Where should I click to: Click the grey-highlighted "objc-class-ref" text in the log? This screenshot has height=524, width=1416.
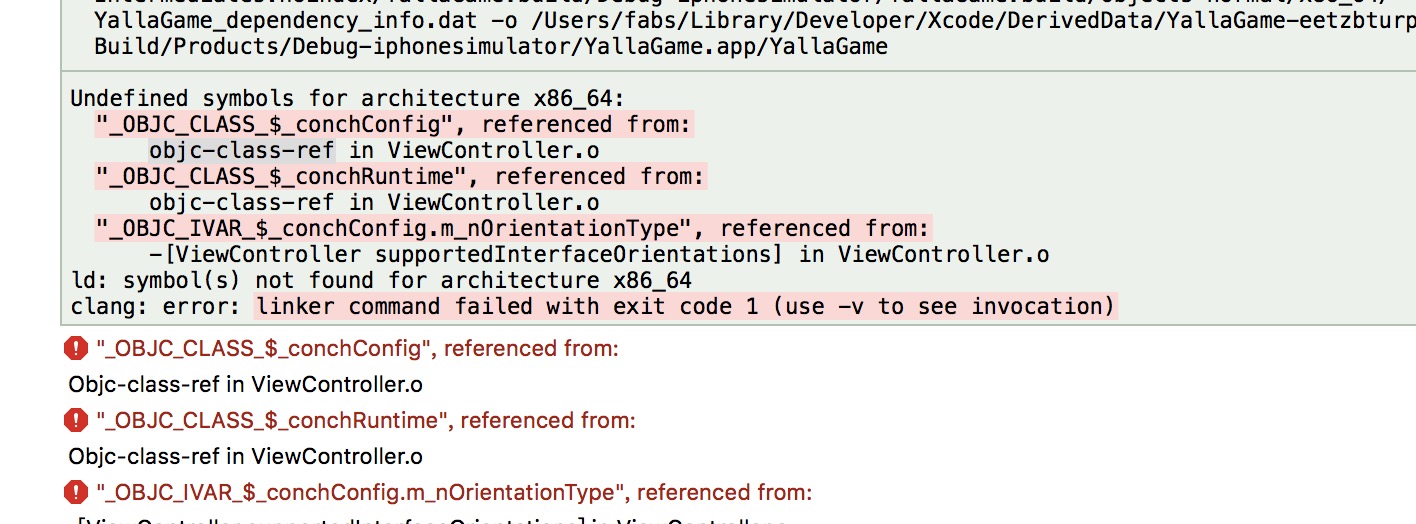point(241,151)
